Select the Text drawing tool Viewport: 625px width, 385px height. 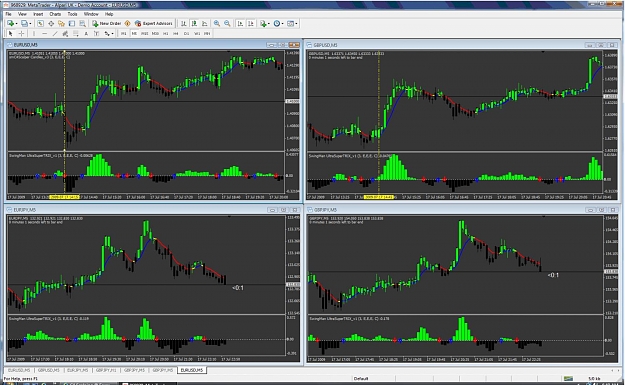(86, 33)
